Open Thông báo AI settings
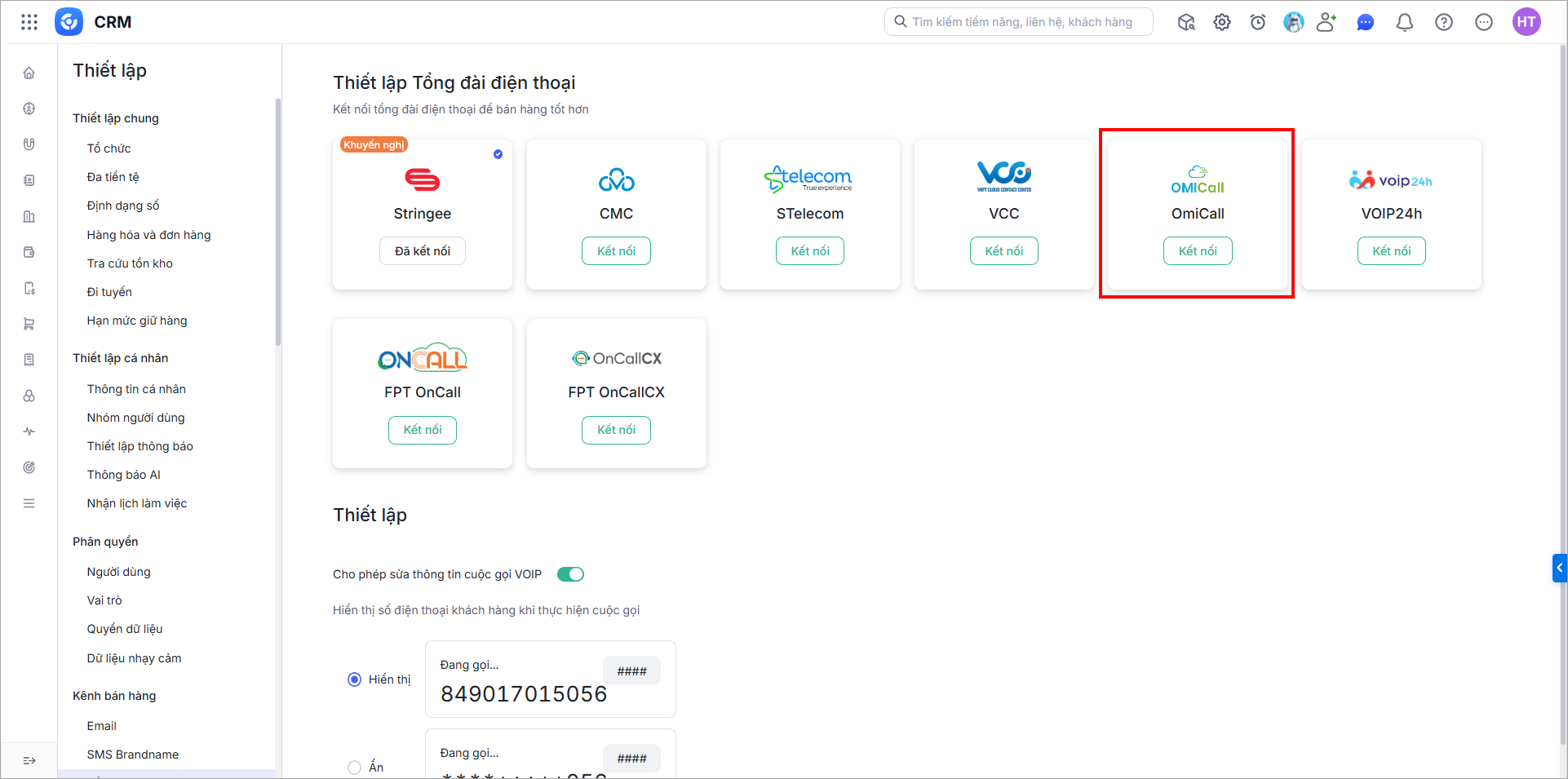Image resolution: width=1568 pixels, height=779 pixels. click(x=124, y=475)
